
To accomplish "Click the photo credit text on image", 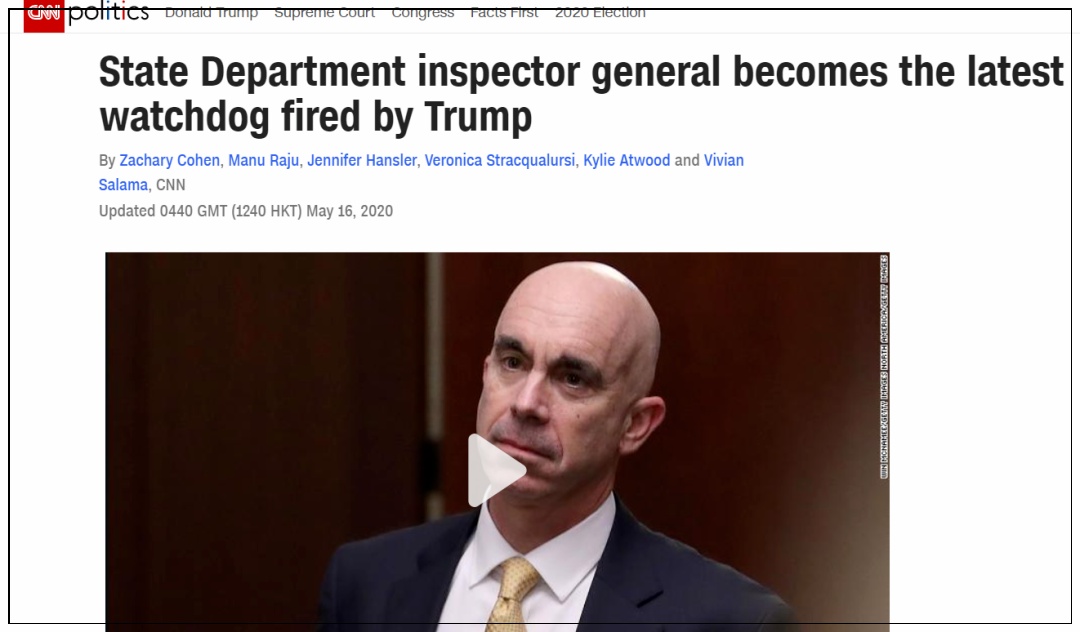I will coord(884,367).
